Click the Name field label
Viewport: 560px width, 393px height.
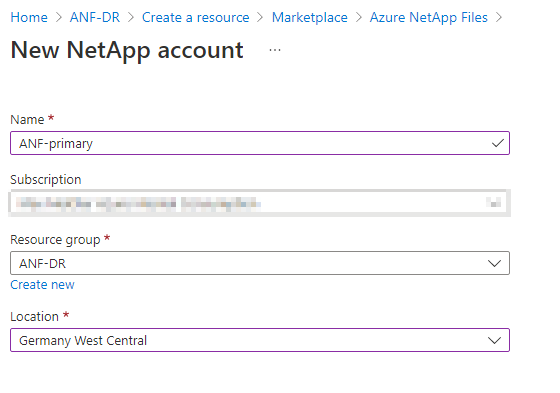pyautogui.click(x=27, y=119)
